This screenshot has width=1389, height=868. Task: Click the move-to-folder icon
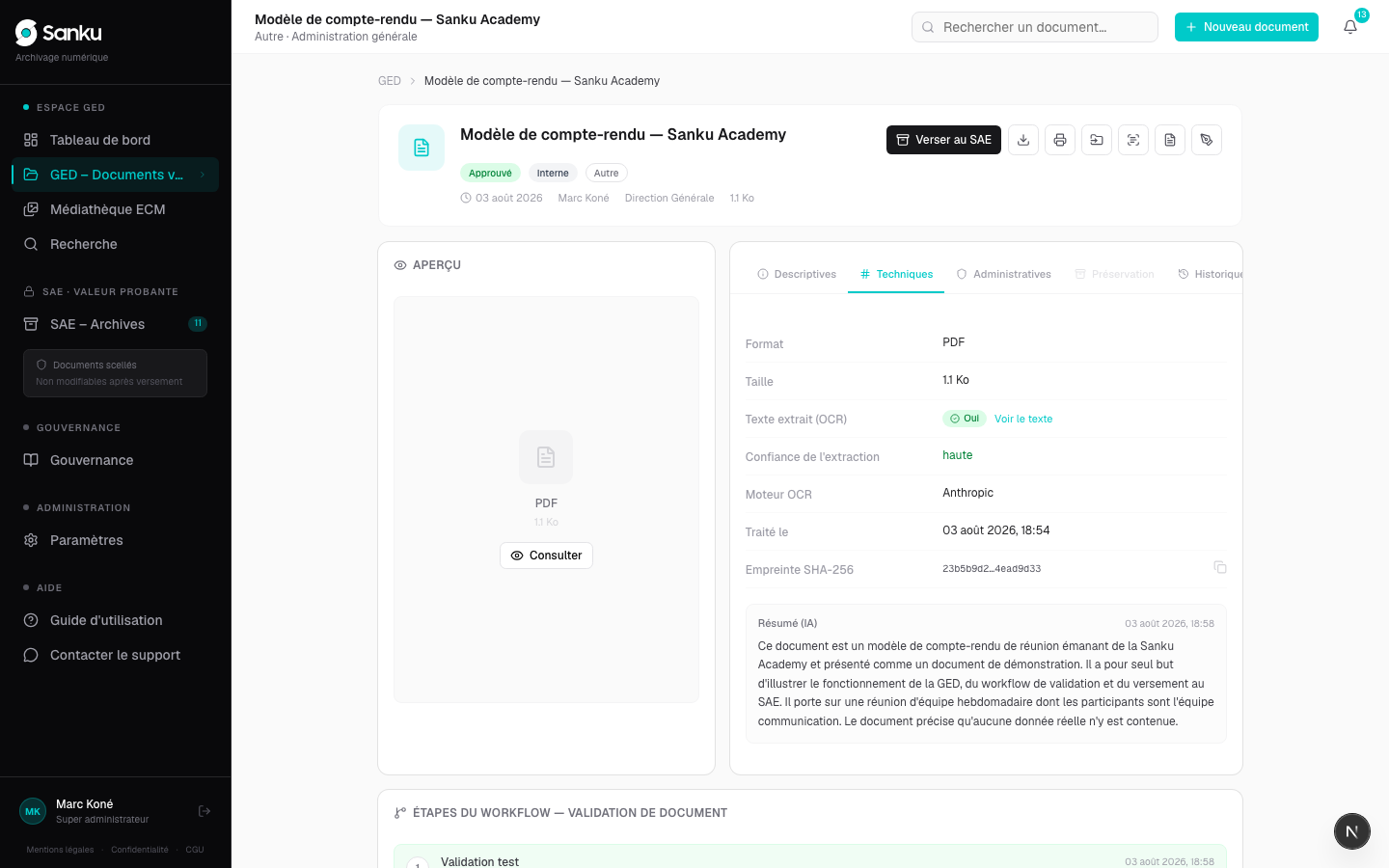(x=1097, y=140)
